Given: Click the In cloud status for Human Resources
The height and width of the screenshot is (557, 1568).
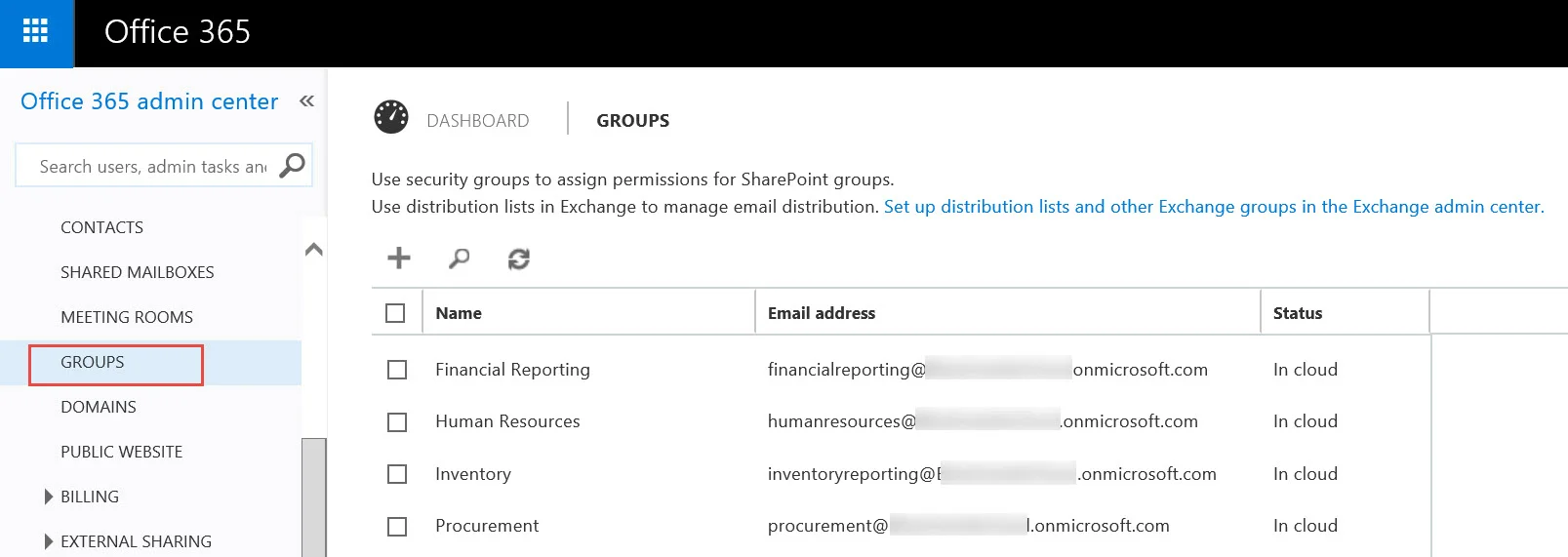Looking at the screenshot, I should point(1306,421).
